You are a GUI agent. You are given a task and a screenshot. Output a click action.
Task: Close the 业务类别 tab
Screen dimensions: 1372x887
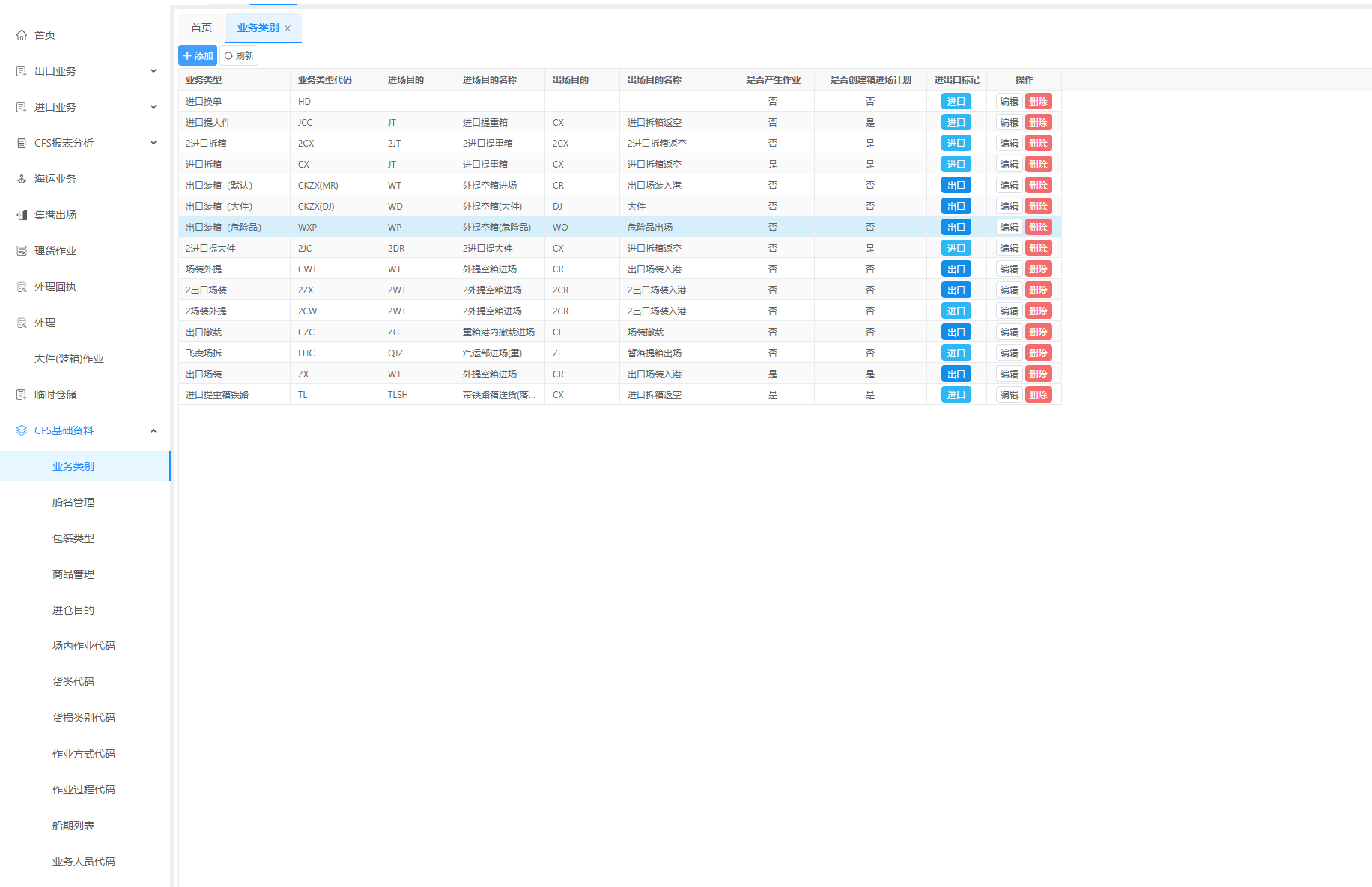(288, 28)
